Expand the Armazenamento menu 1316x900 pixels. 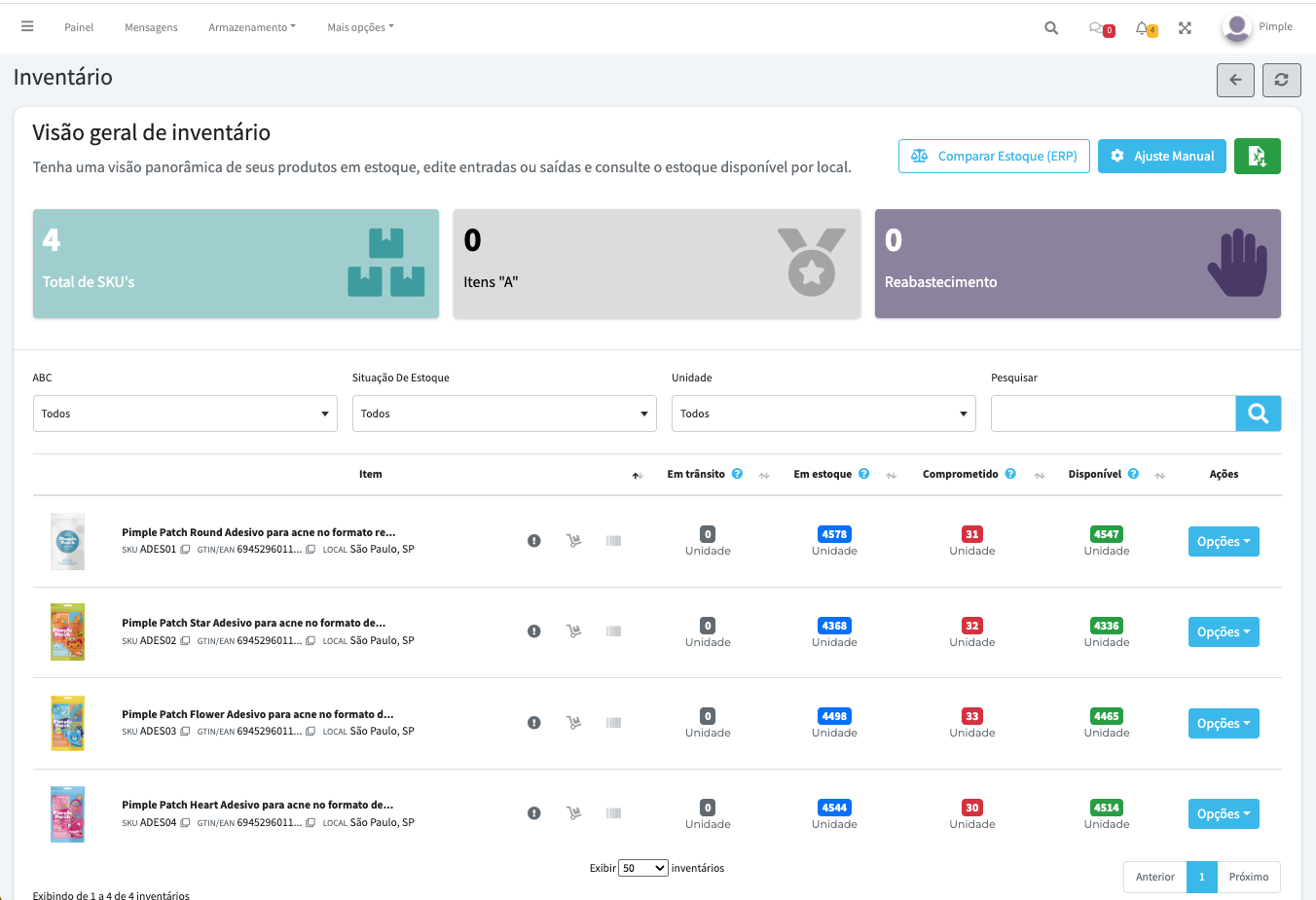click(252, 27)
